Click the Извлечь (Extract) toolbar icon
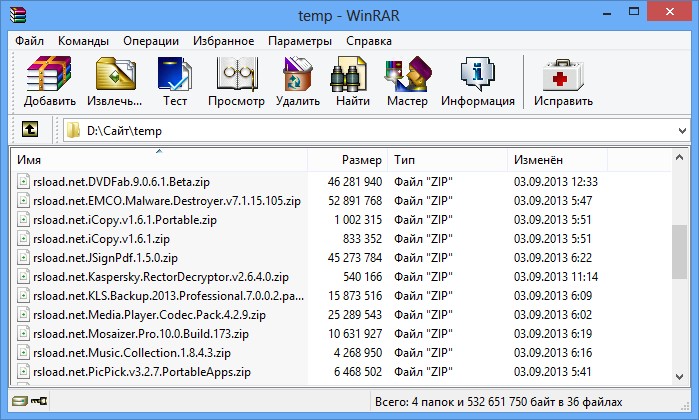The width and height of the screenshot is (699, 420). click(115, 82)
